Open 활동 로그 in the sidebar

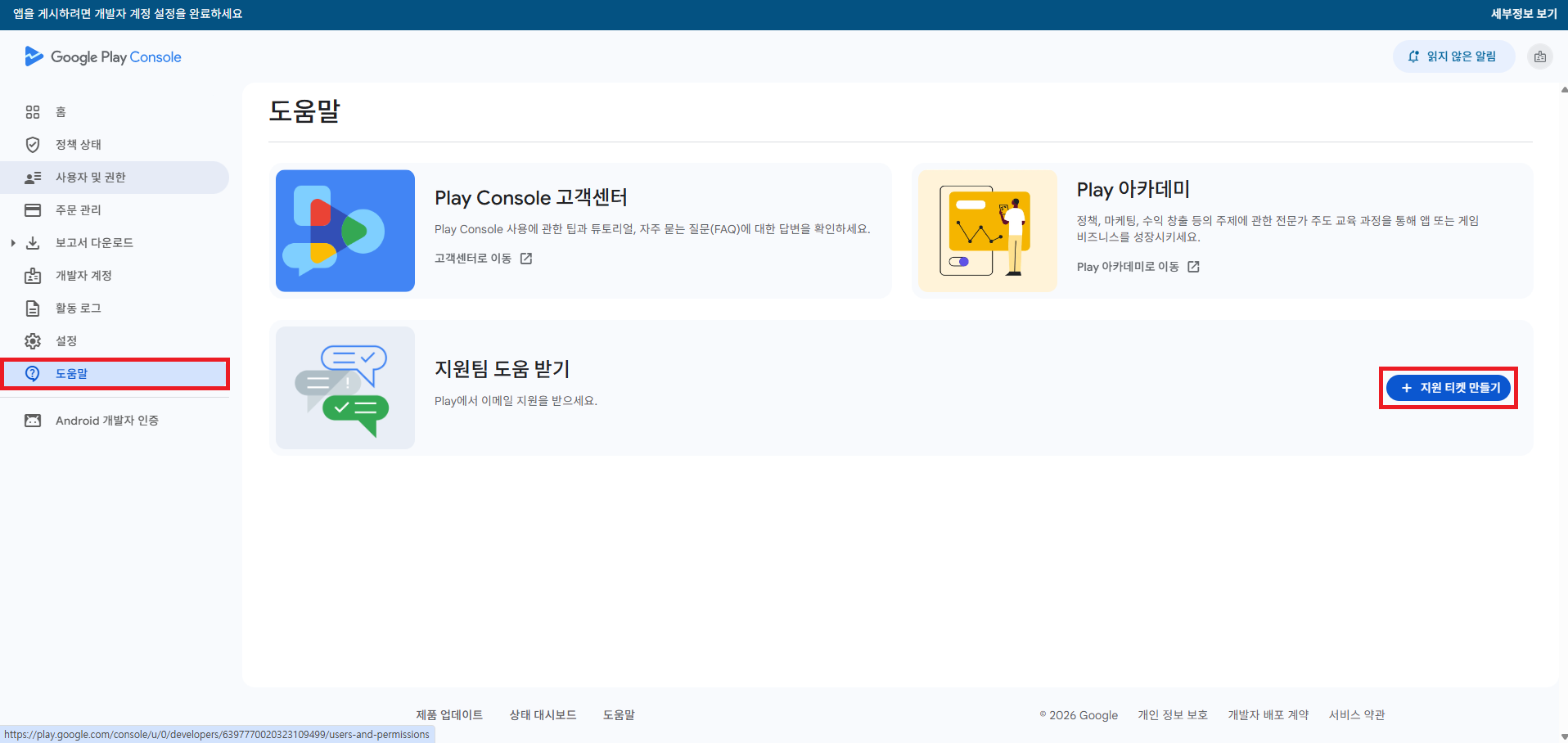coord(115,308)
